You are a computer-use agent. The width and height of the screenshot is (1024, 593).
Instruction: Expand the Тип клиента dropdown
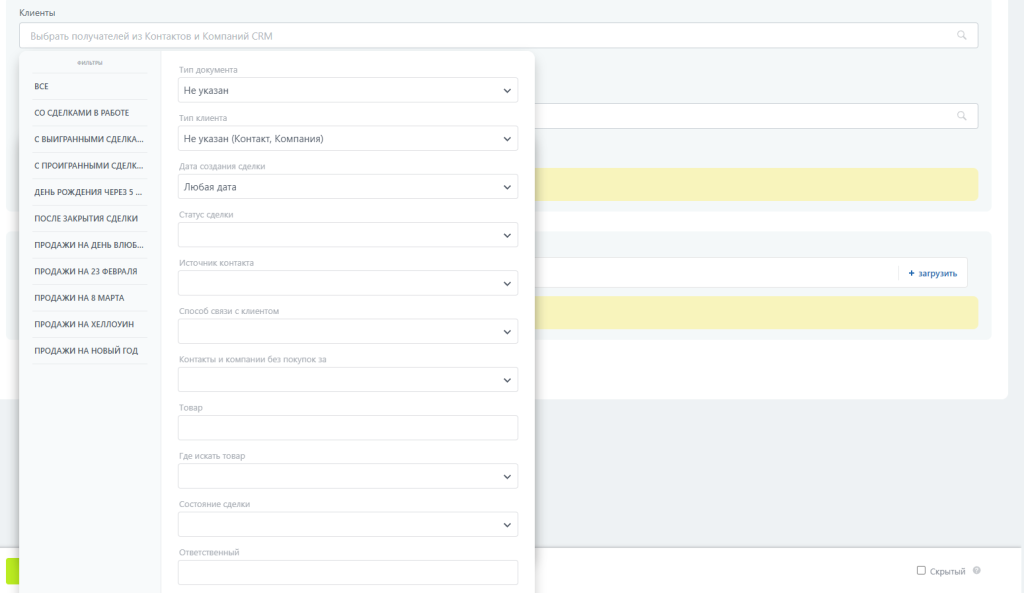(x=347, y=138)
